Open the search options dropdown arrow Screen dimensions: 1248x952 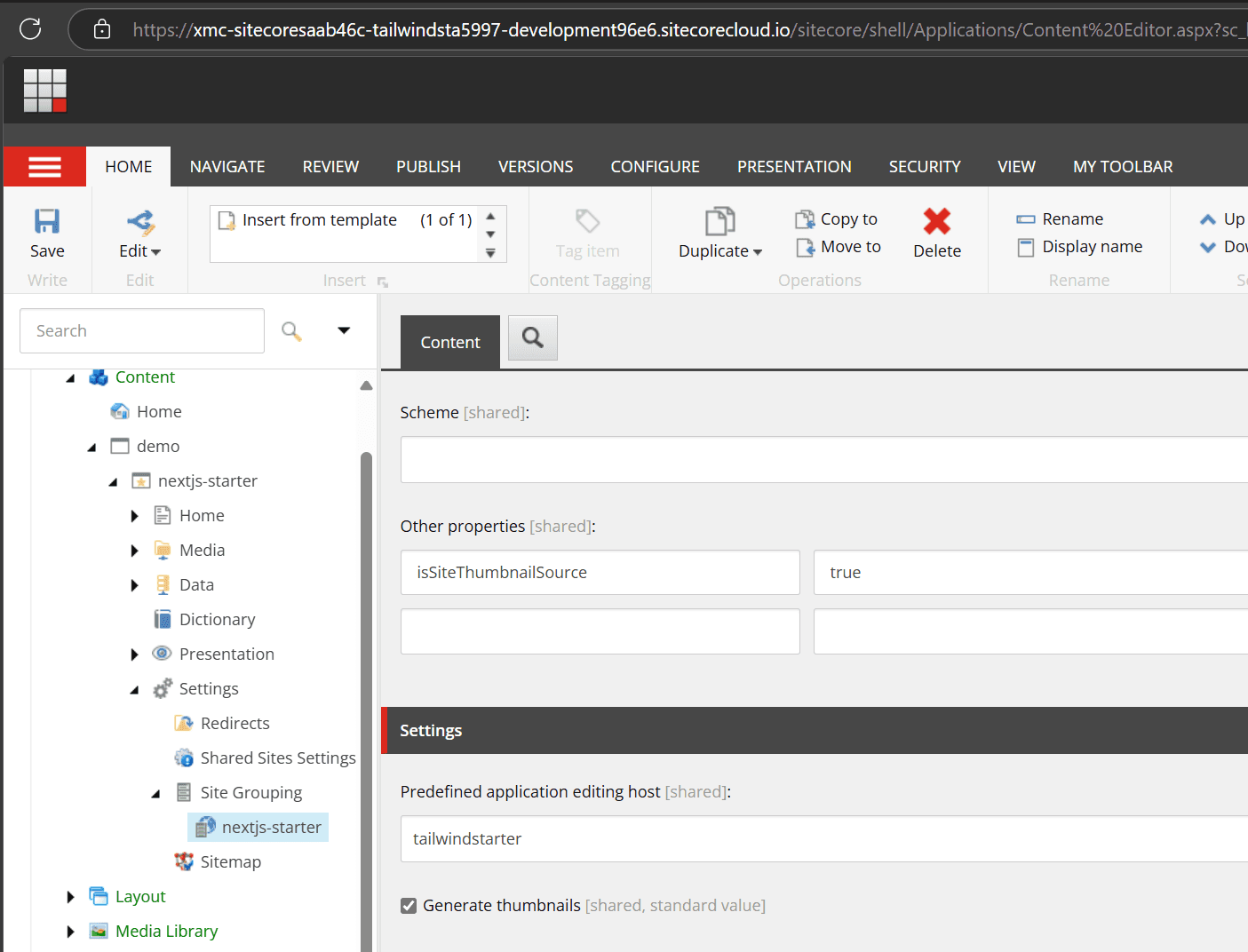tap(344, 330)
